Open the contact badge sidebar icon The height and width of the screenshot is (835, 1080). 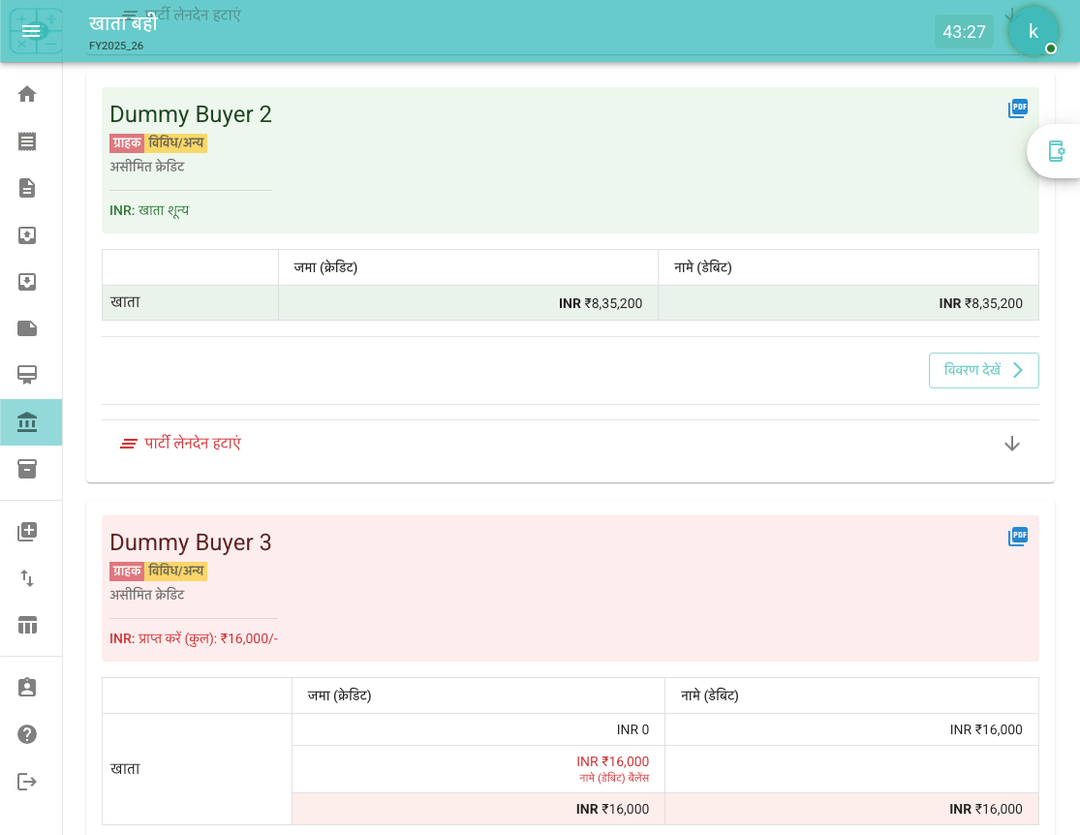tap(27, 687)
